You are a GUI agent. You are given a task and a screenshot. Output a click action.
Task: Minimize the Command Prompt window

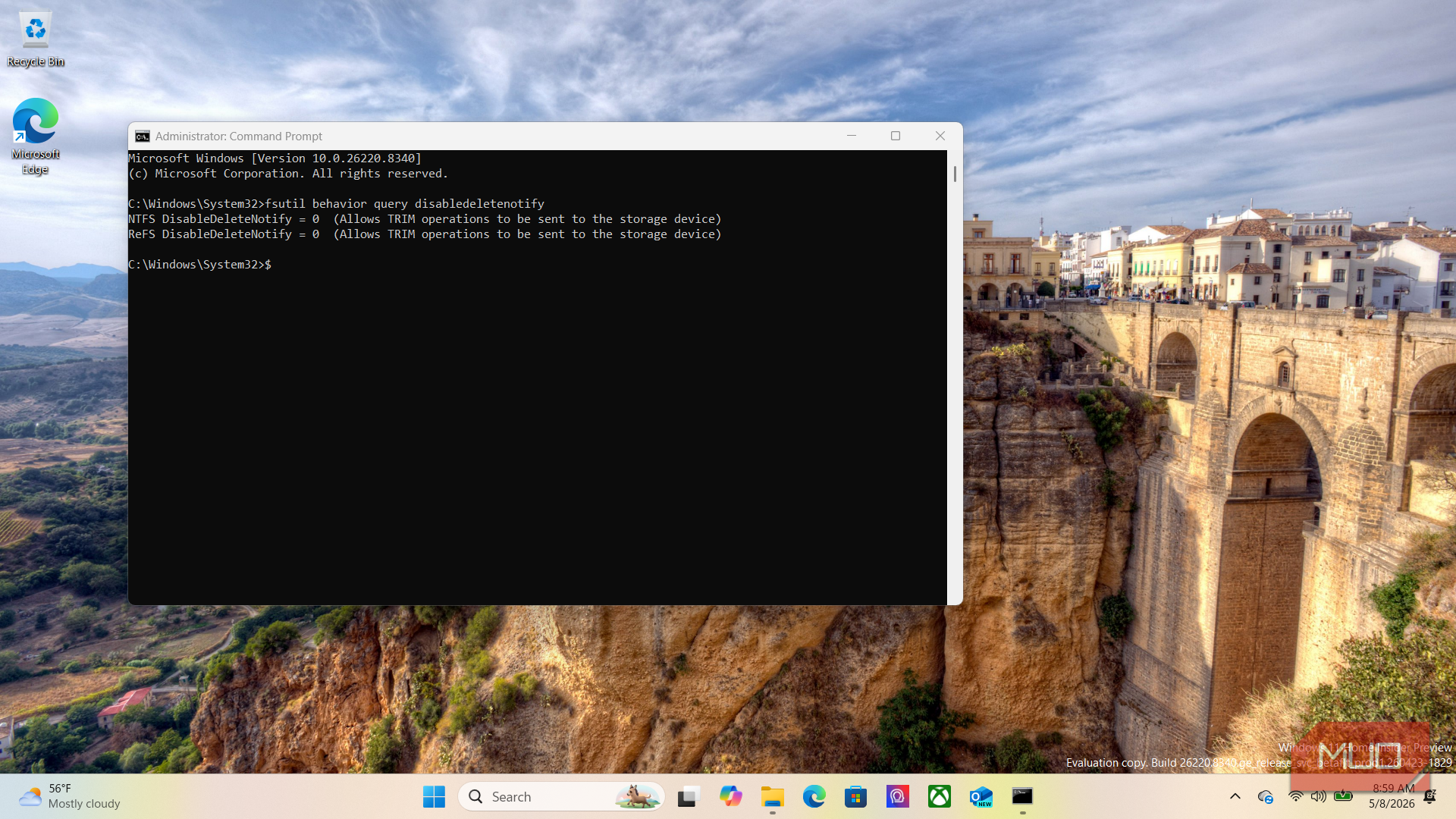point(852,136)
